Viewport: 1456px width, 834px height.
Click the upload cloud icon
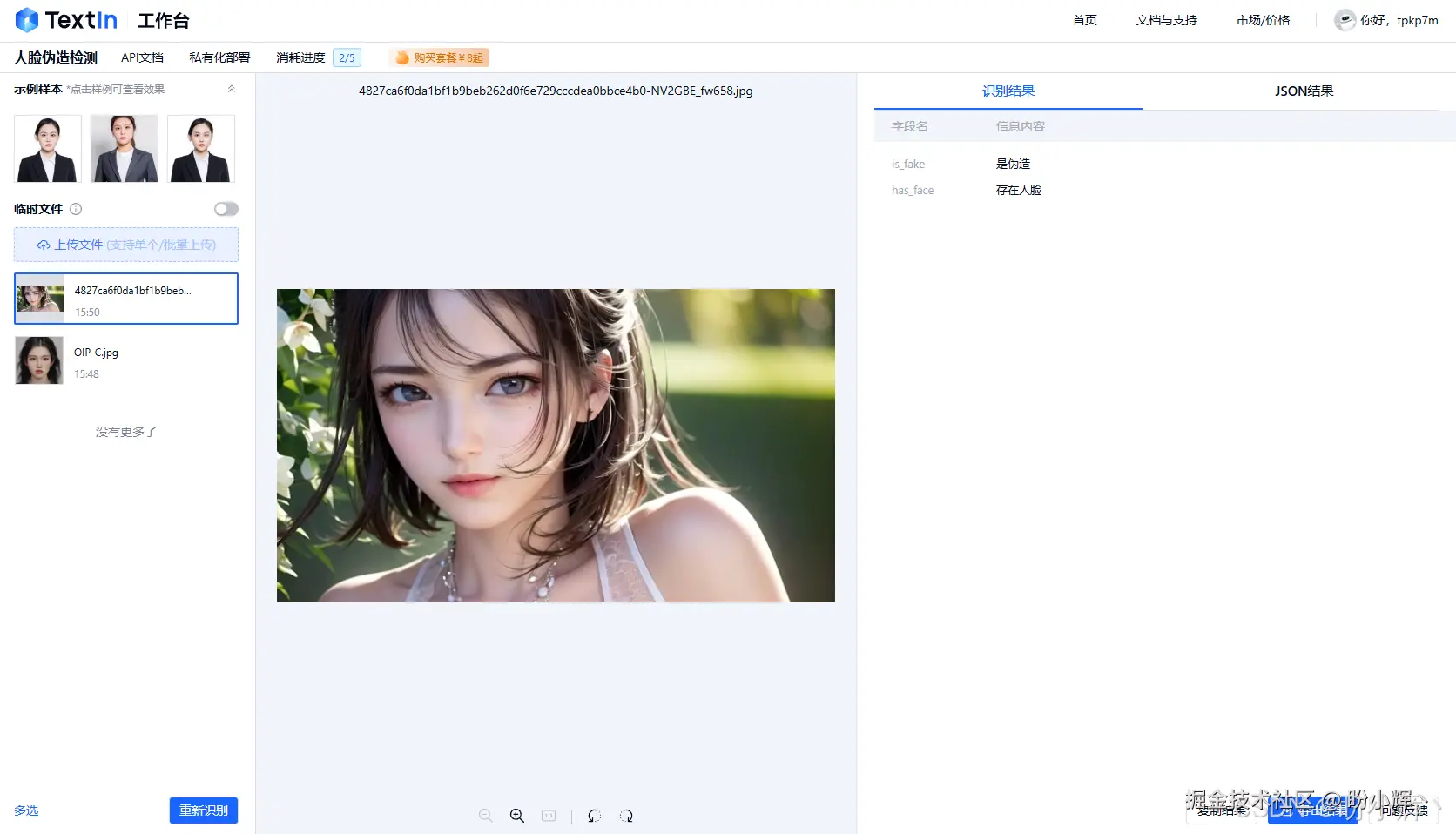[x=44, y=245]
